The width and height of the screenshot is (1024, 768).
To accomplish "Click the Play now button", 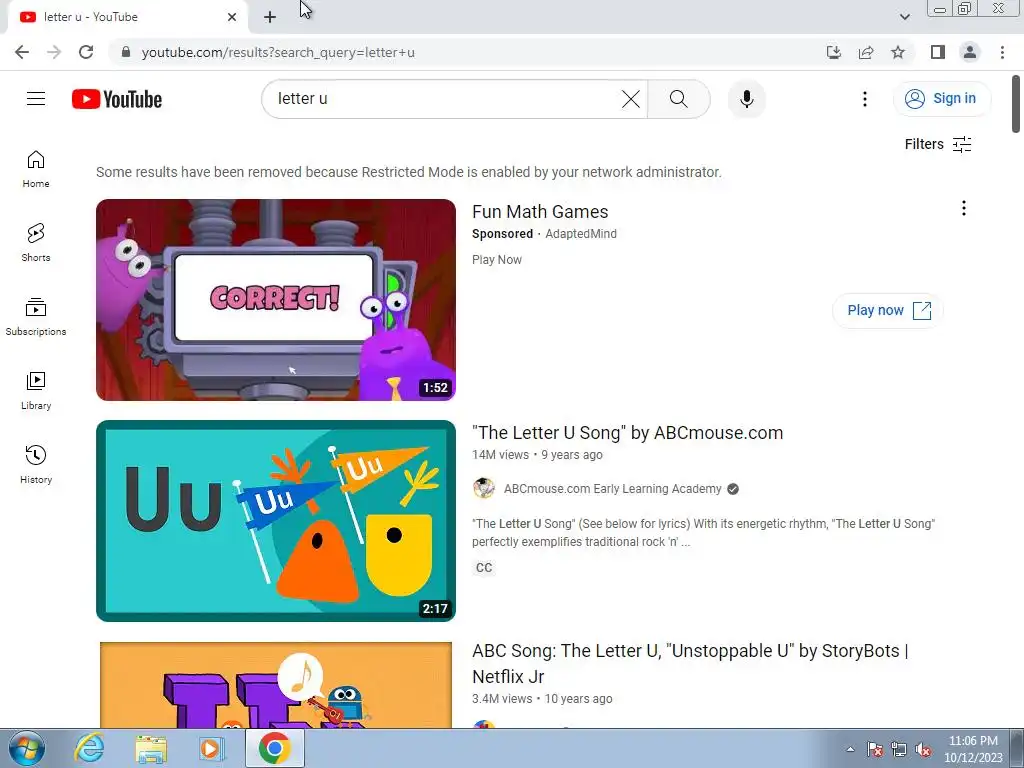I will click(888, 310).
